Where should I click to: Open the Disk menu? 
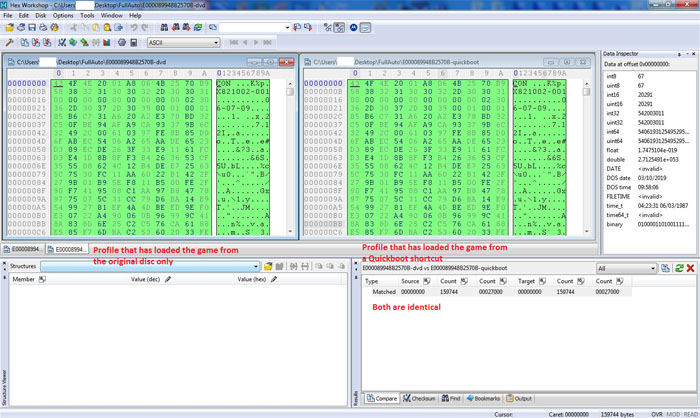click(40, 16)
